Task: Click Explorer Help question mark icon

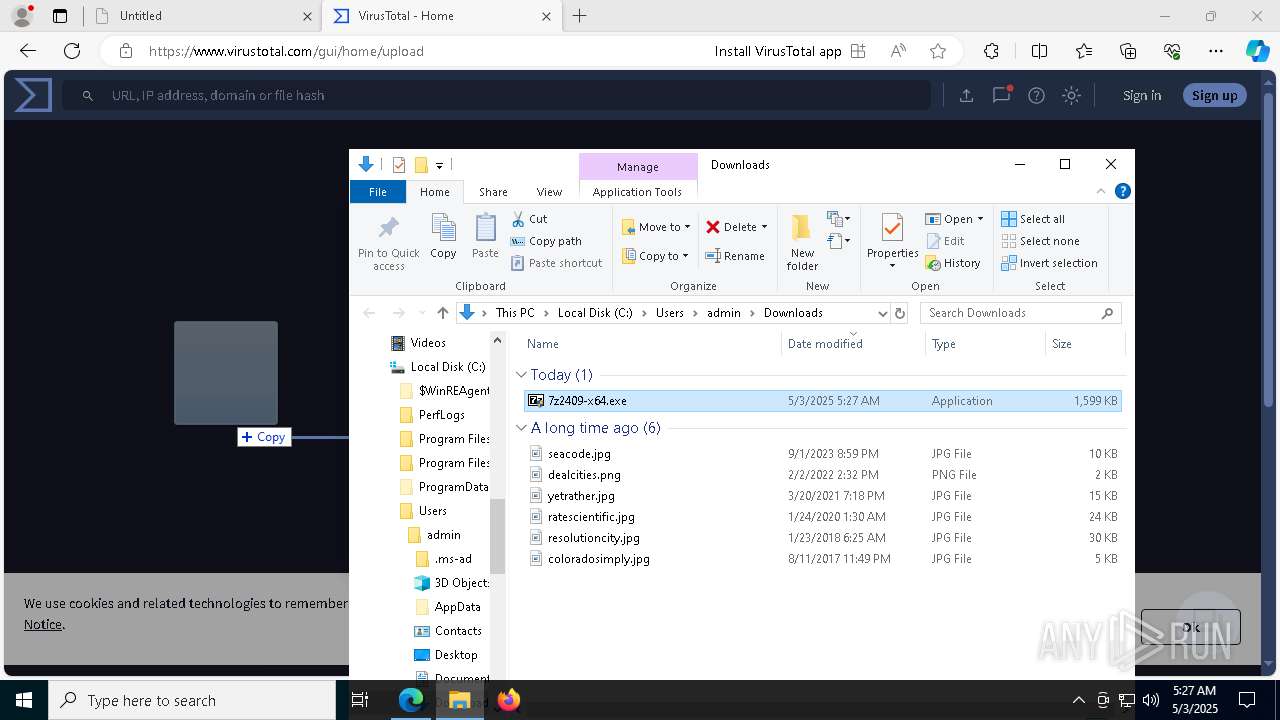Action: coord(1123,191)
